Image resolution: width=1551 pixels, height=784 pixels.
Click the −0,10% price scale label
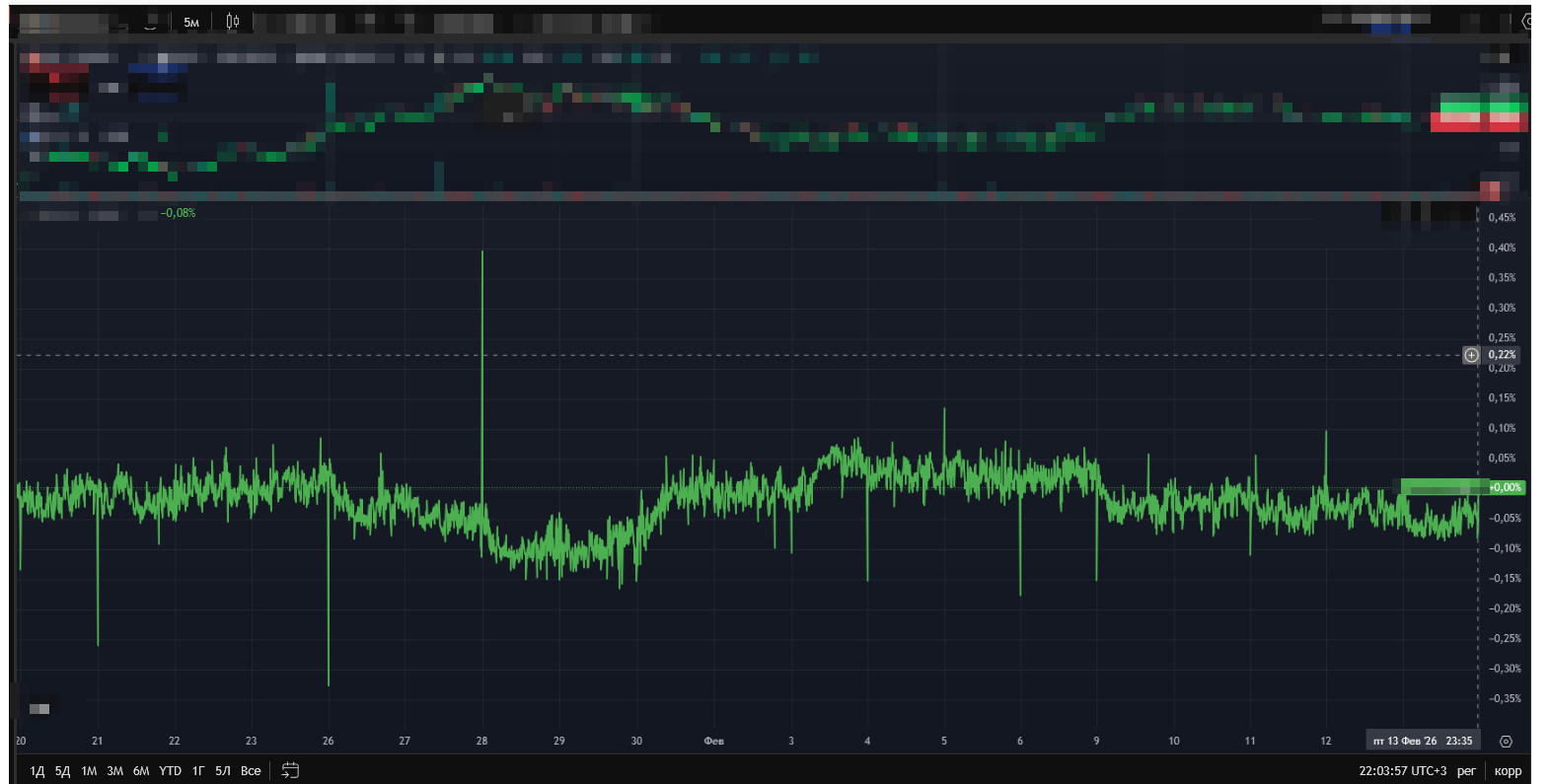click(1505, 548)
